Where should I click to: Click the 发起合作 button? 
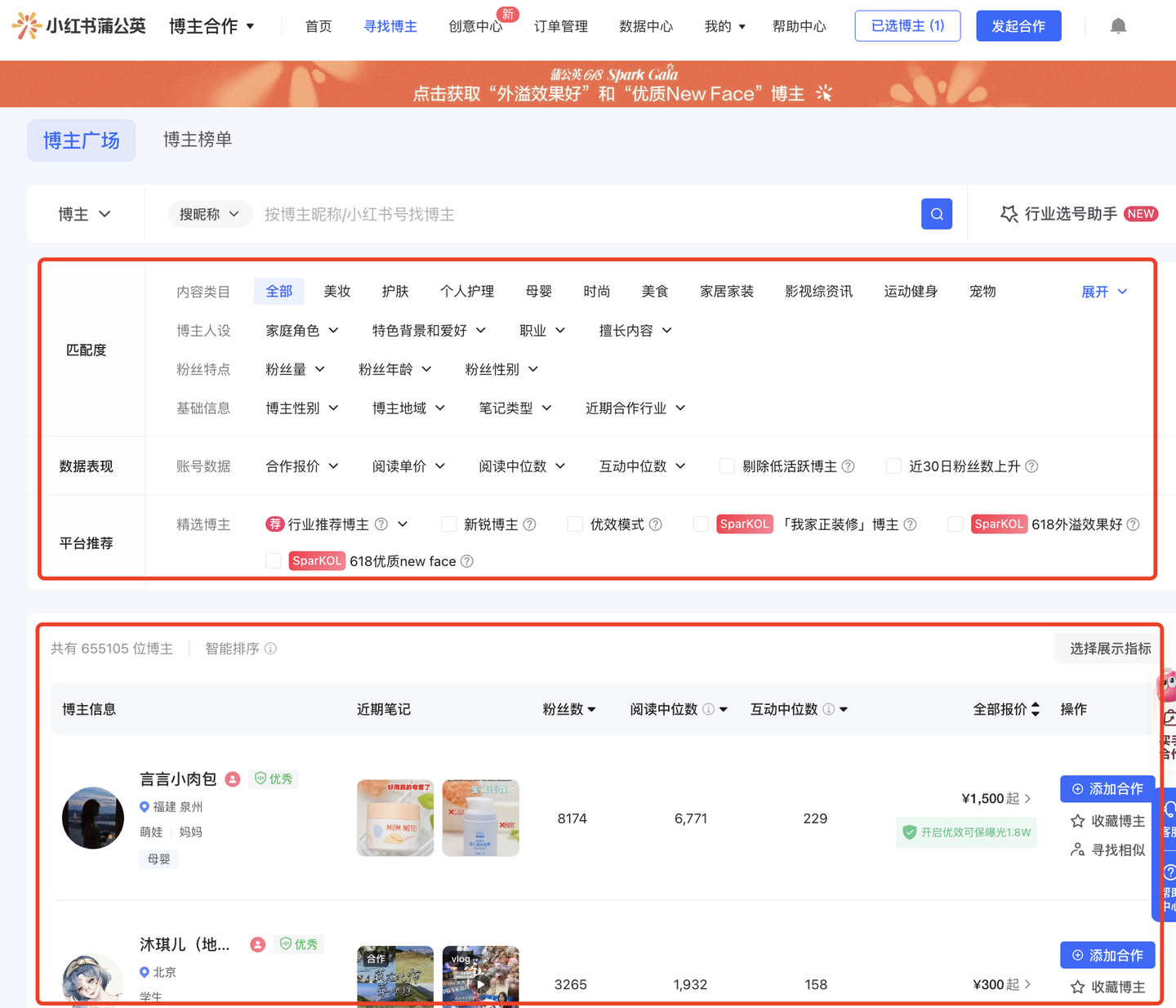coord(1018,25)
